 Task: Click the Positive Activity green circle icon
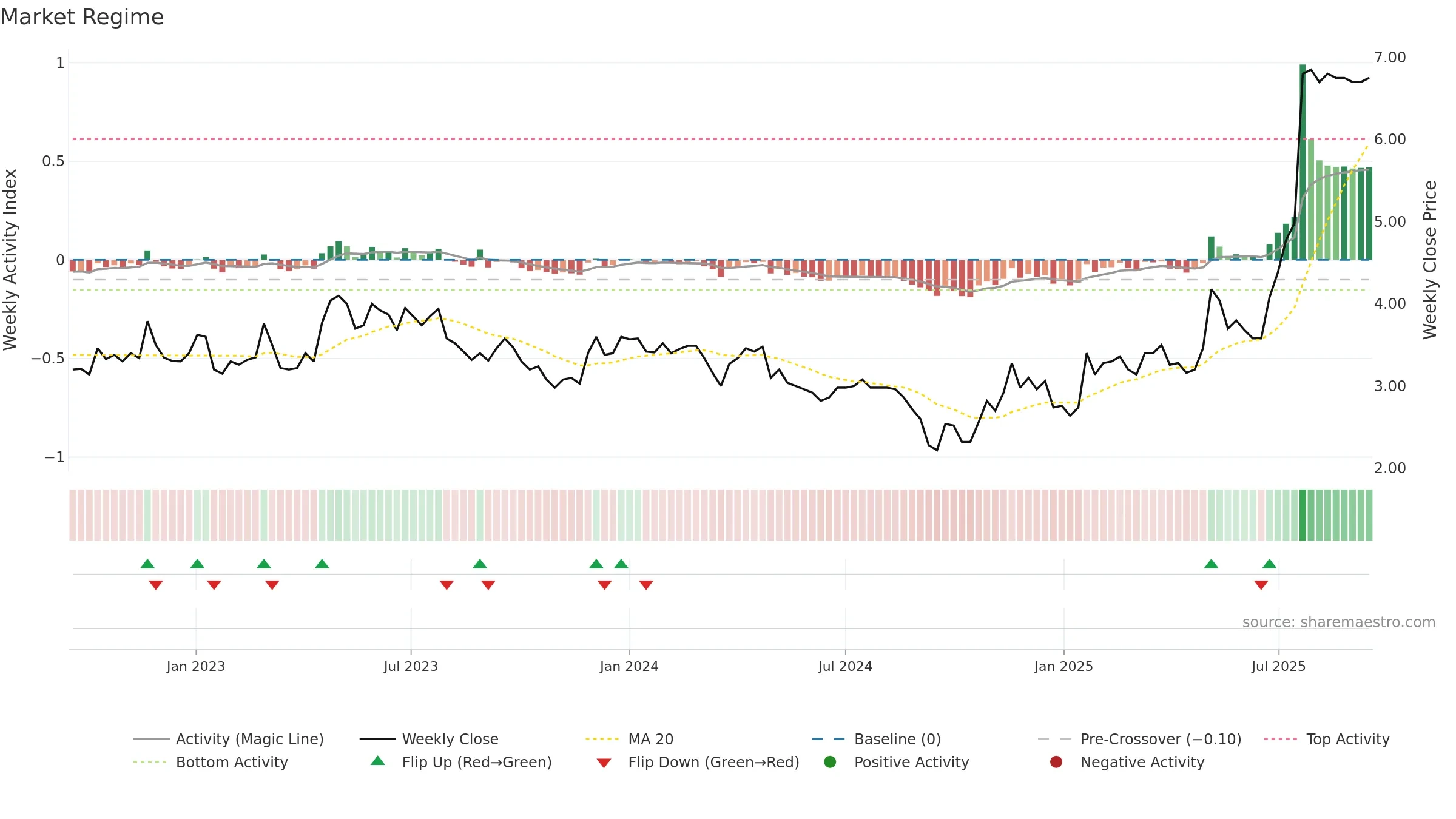click(x=830, y=761)
